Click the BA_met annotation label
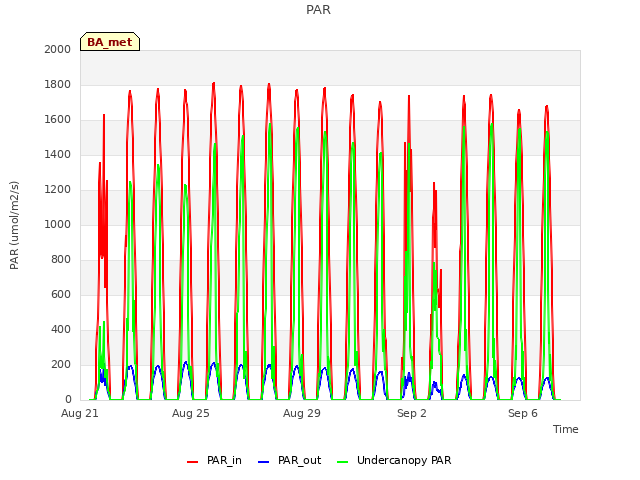640x480 pixels. (110, 42)
